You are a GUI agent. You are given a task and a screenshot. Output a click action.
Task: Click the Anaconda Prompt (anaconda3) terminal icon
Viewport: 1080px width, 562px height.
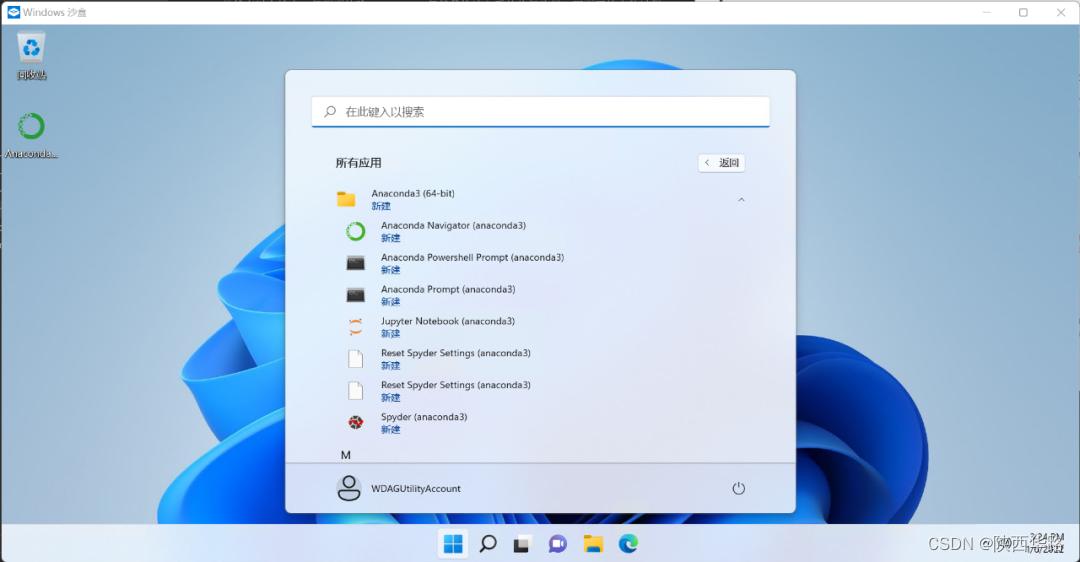point(355,295)
